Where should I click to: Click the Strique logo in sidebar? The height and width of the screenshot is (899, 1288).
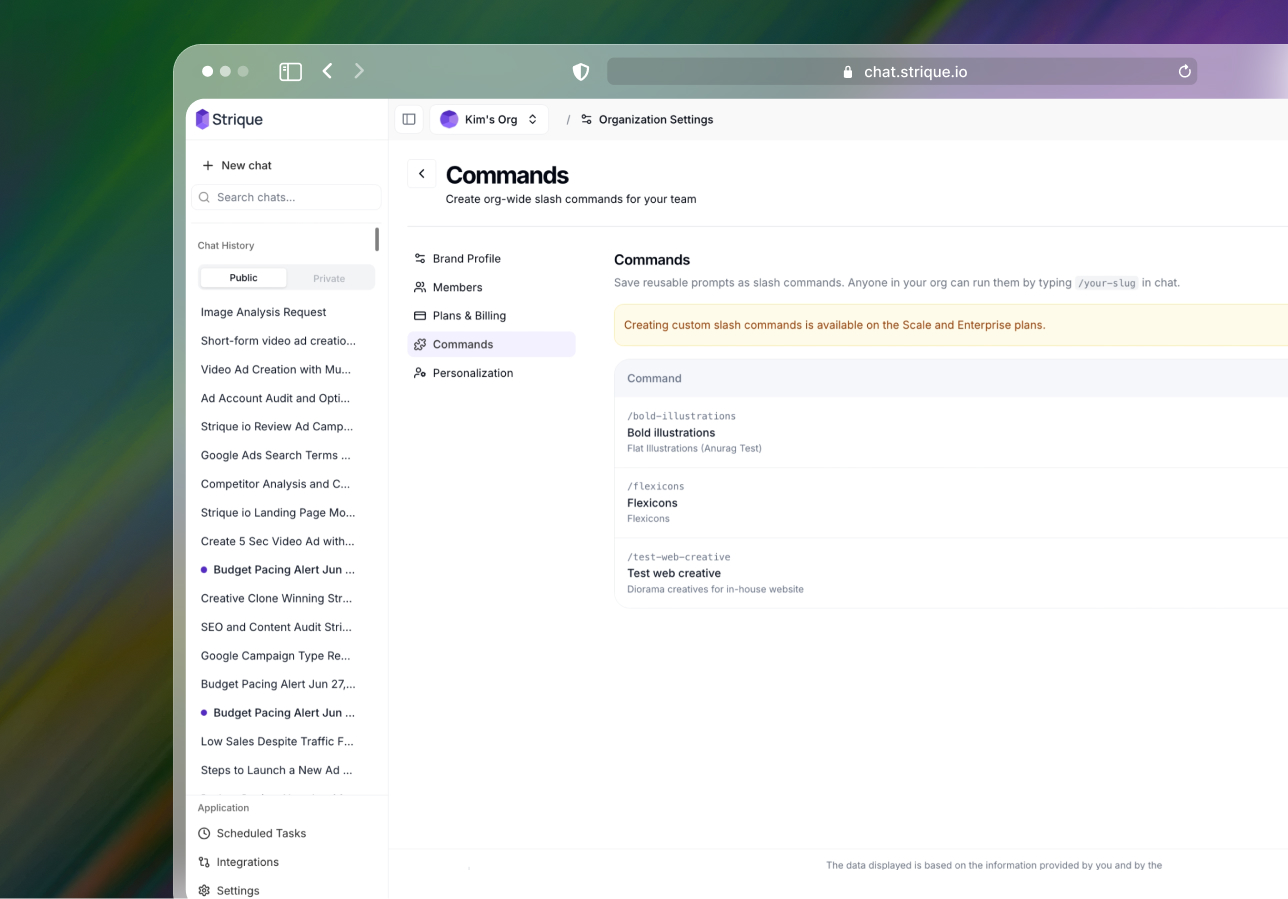(x=229, y=119)
